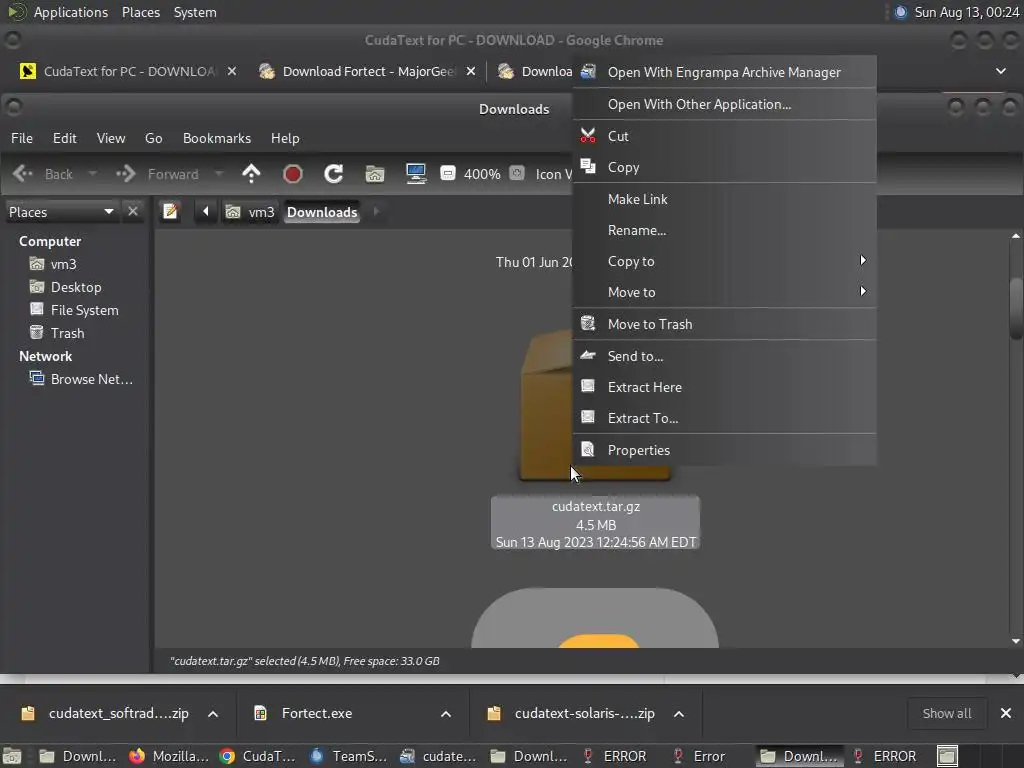This screenshot has width=1024, height=768.
Task: Open Back history dropdown arrow
Action: 93,174
